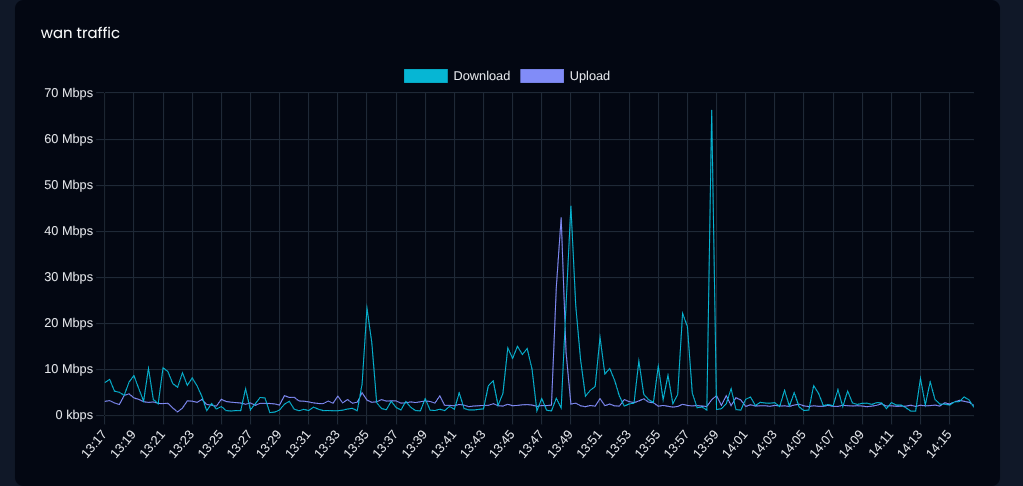Click the 13:17 time label on x-axis
This screenshot has height=486, width=1023.
94,442
